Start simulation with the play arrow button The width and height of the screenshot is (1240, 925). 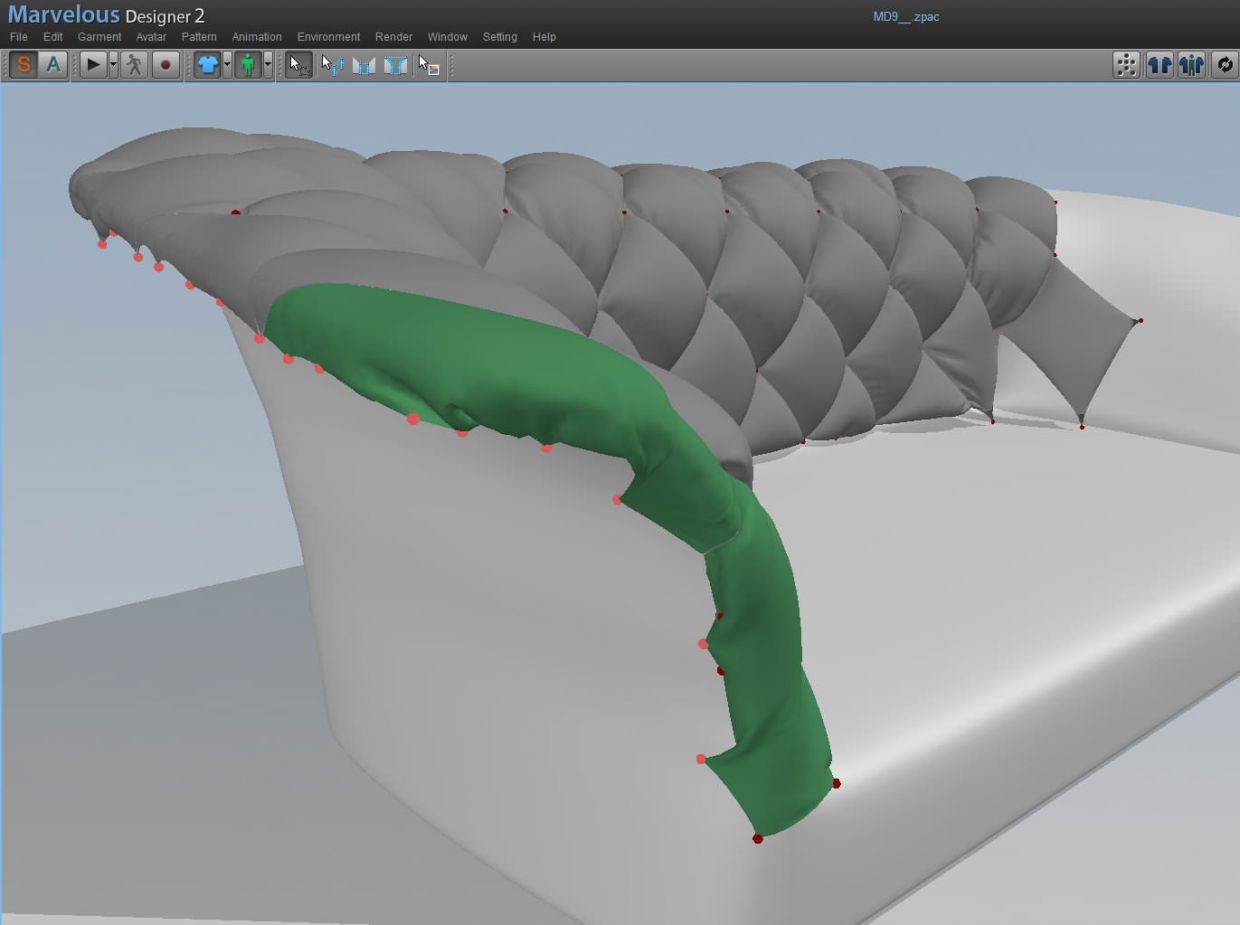(93, 65)
